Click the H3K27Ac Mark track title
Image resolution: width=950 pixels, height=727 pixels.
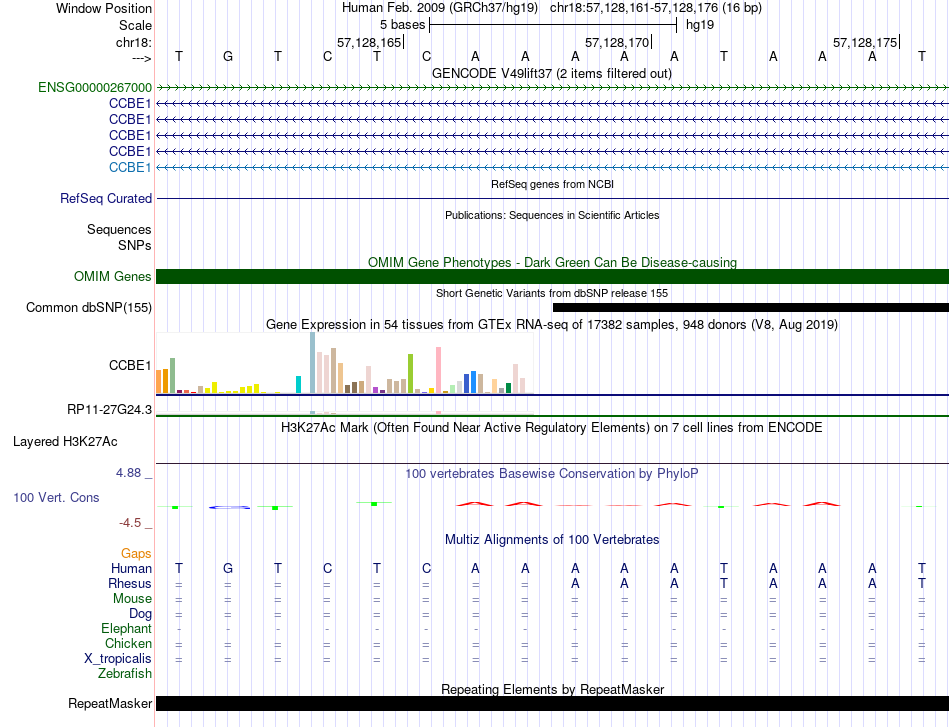point(551,428)
